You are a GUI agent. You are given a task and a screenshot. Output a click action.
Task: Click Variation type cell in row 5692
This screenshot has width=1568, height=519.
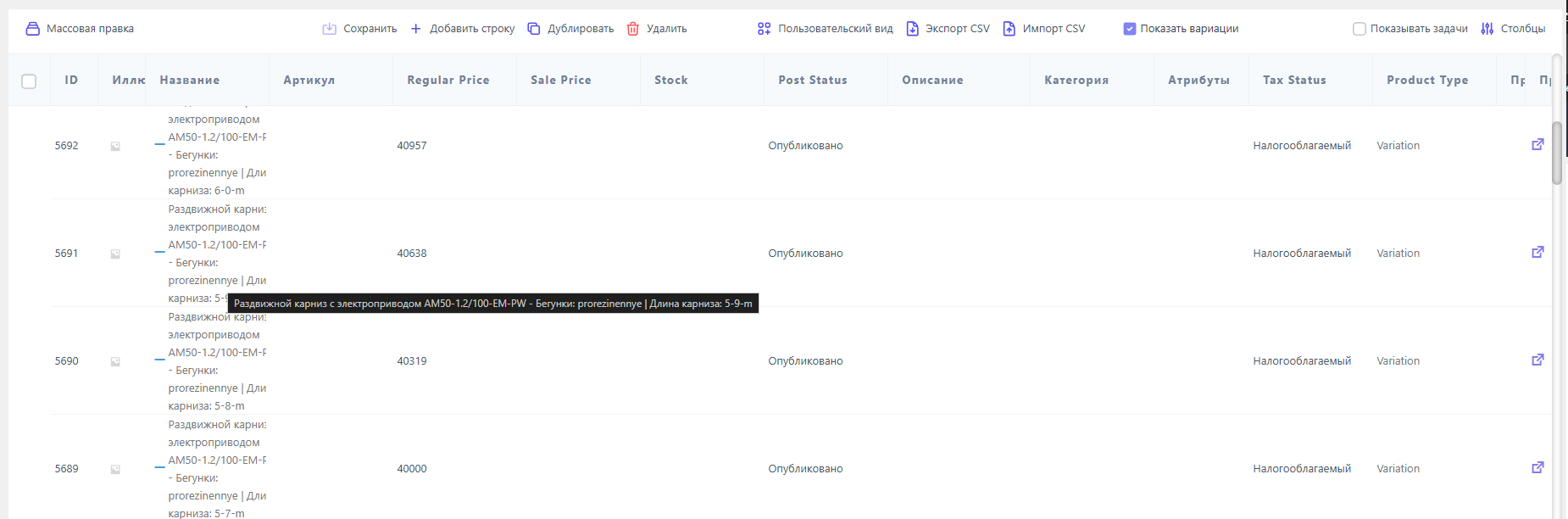1398,146
